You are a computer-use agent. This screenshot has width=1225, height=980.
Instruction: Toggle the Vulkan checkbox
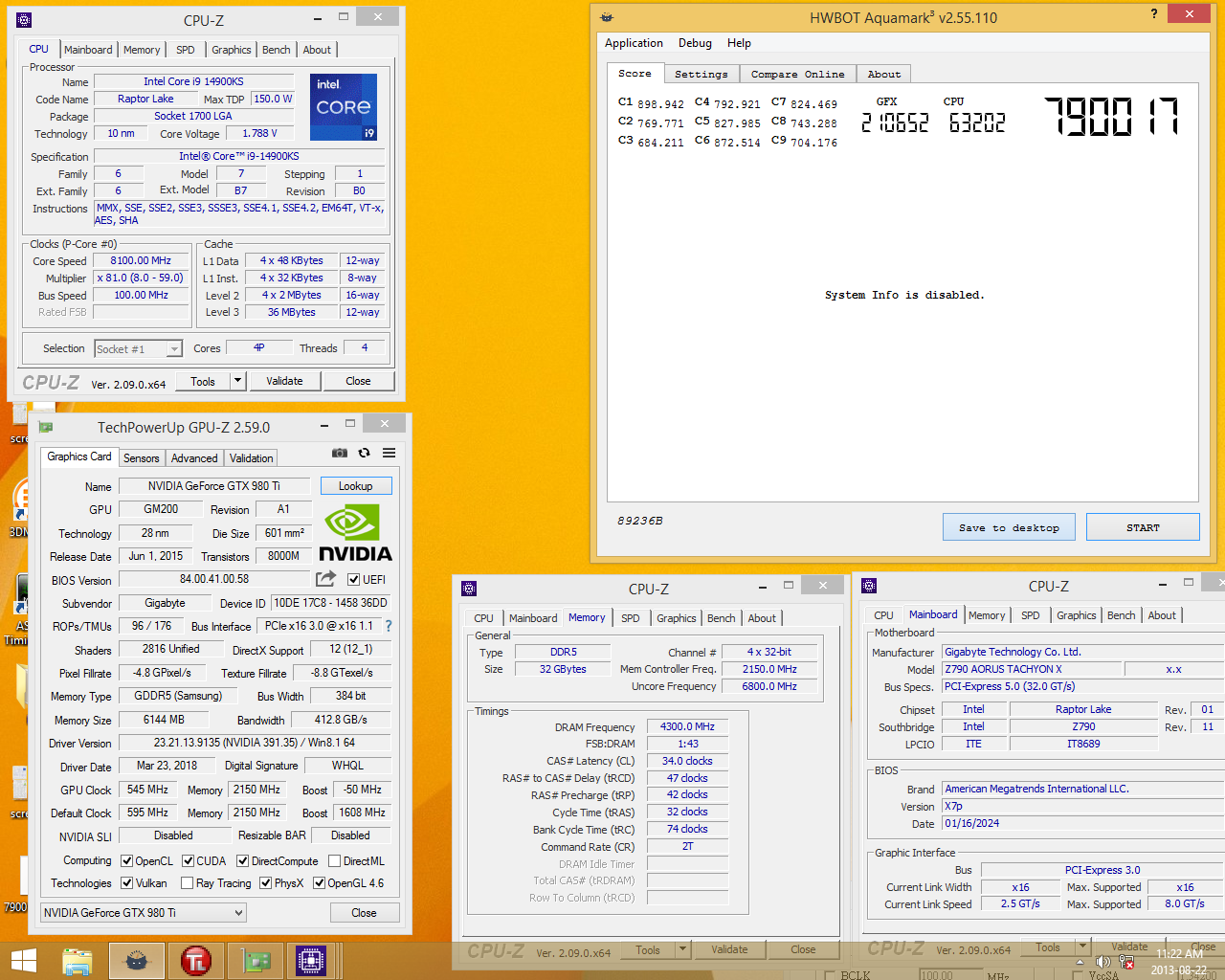tap(125, 883)
